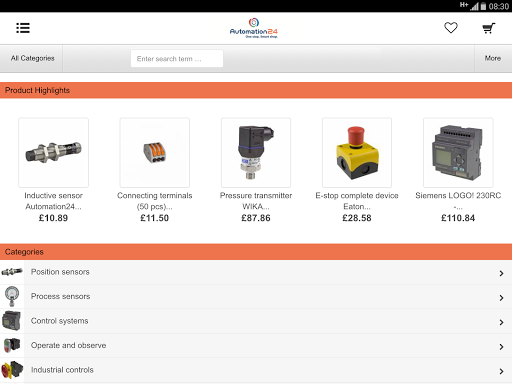Tap the Control systems category icon
Screen dimensions: 512x384
click(12, 321)
